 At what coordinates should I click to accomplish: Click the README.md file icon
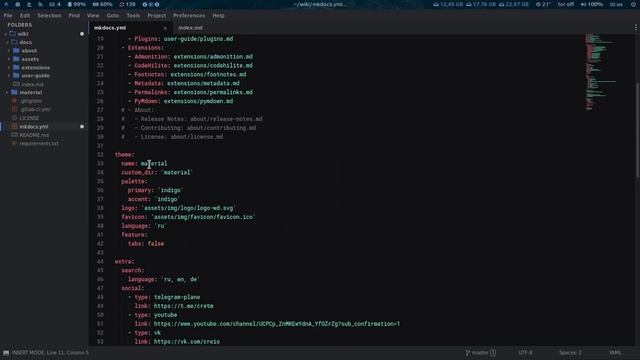[x=15, y=135]
